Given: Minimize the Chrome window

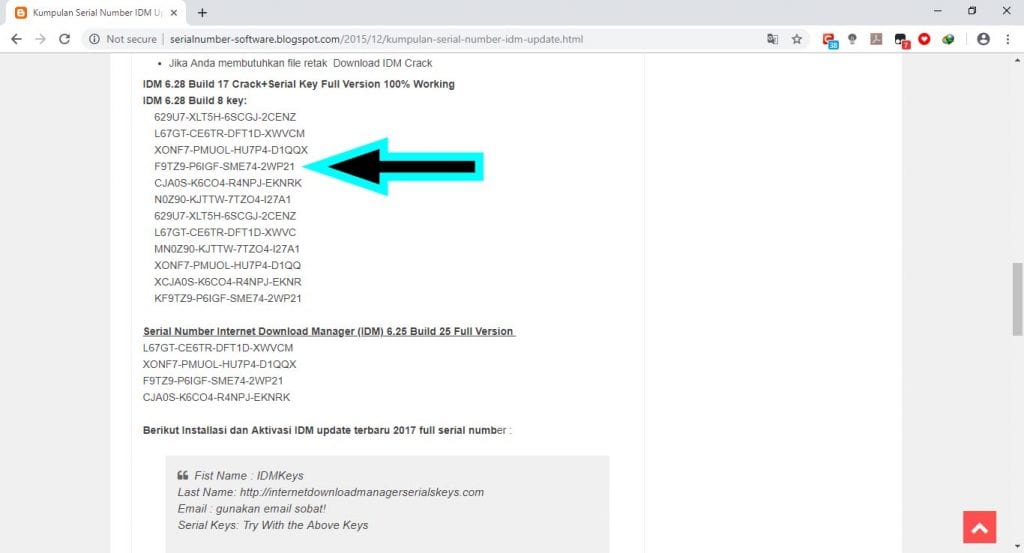Looking at the screenshot, I should point(938,11).
